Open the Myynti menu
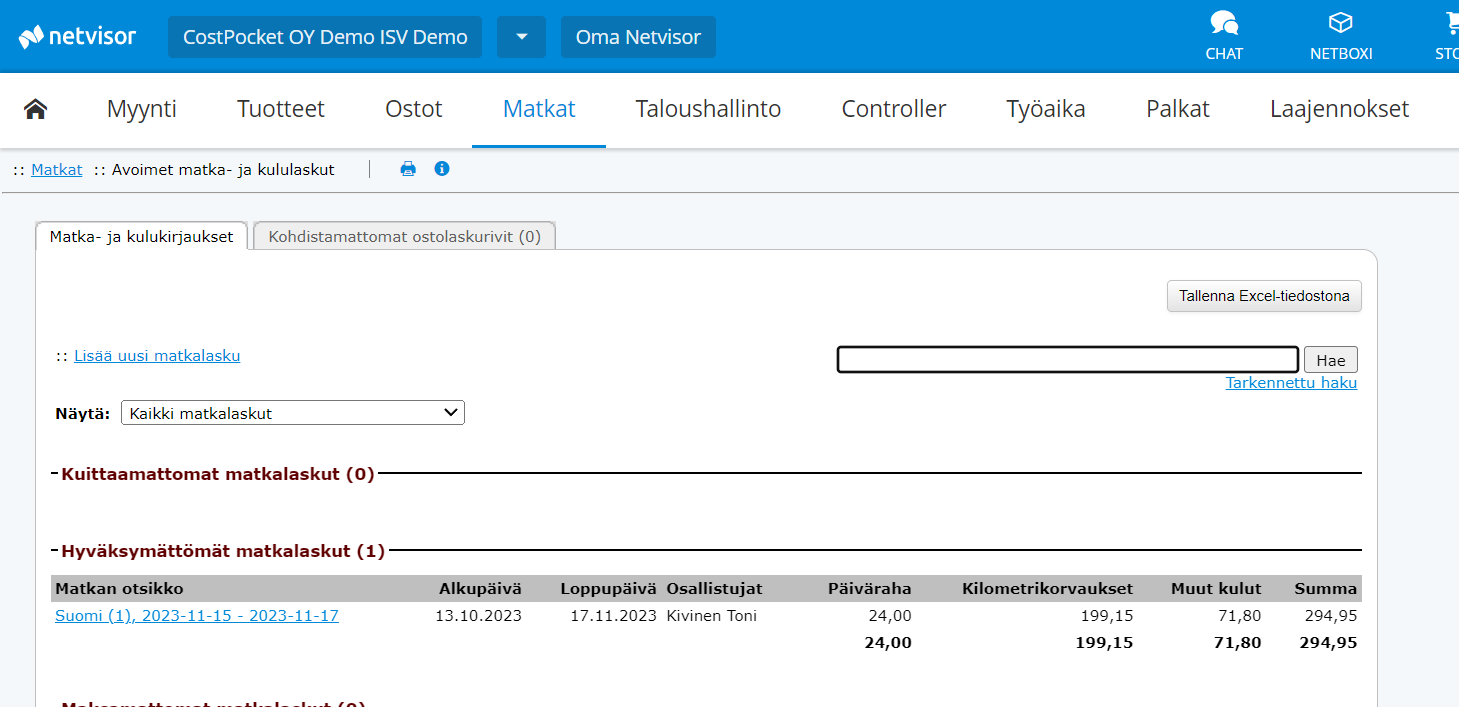The image size is (1459, 707). tap(142, 109)
